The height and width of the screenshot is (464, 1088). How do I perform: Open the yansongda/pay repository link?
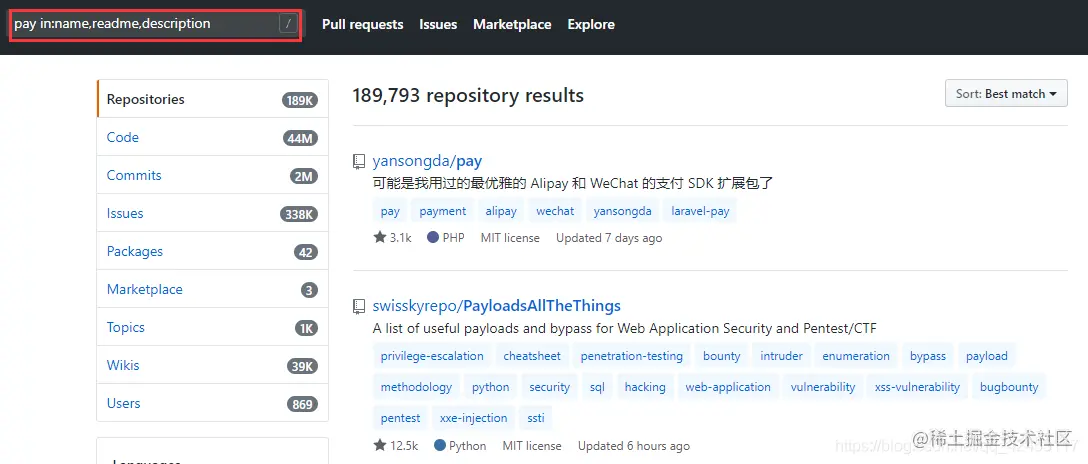pos(427,162)
